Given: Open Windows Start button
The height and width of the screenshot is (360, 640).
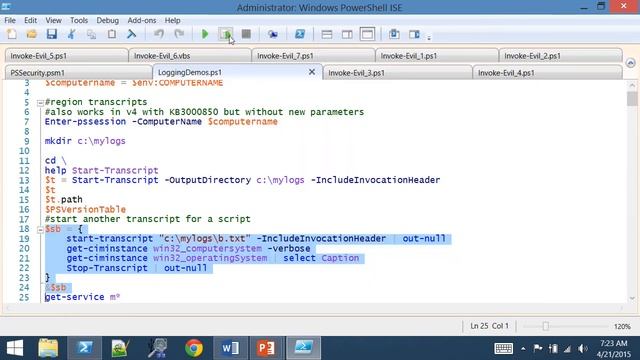Looking at the screenshot, I should 15,348.
